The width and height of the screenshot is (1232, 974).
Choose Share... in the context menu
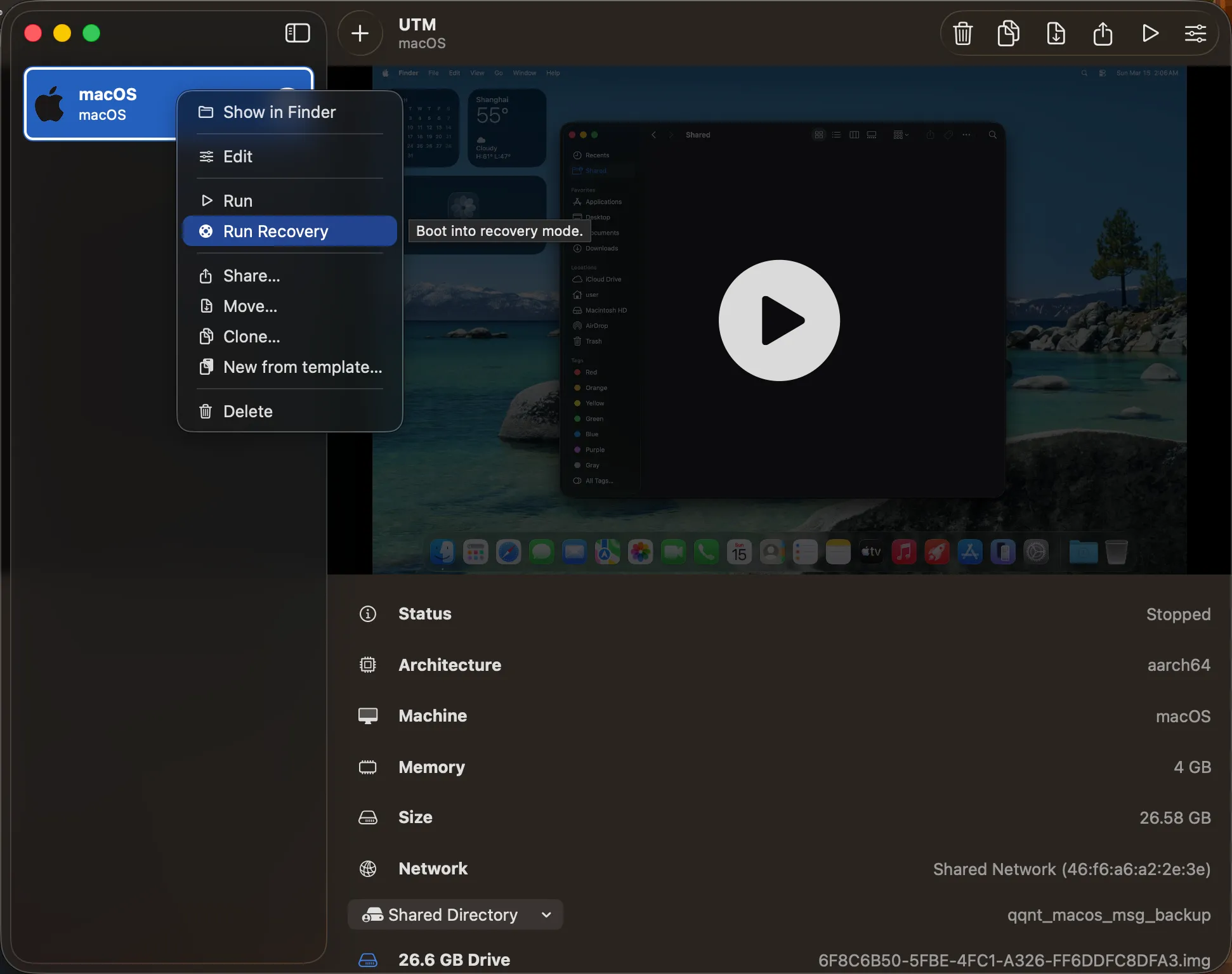click(290, 276)
